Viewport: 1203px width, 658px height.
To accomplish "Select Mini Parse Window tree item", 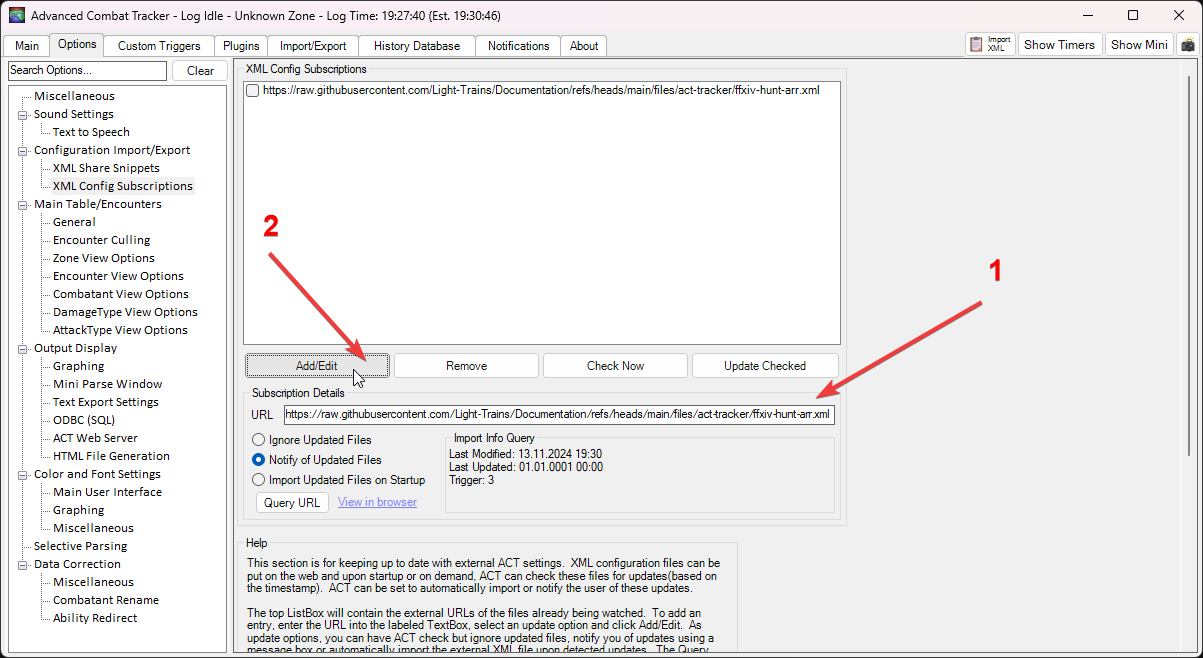I will (107, 384).
